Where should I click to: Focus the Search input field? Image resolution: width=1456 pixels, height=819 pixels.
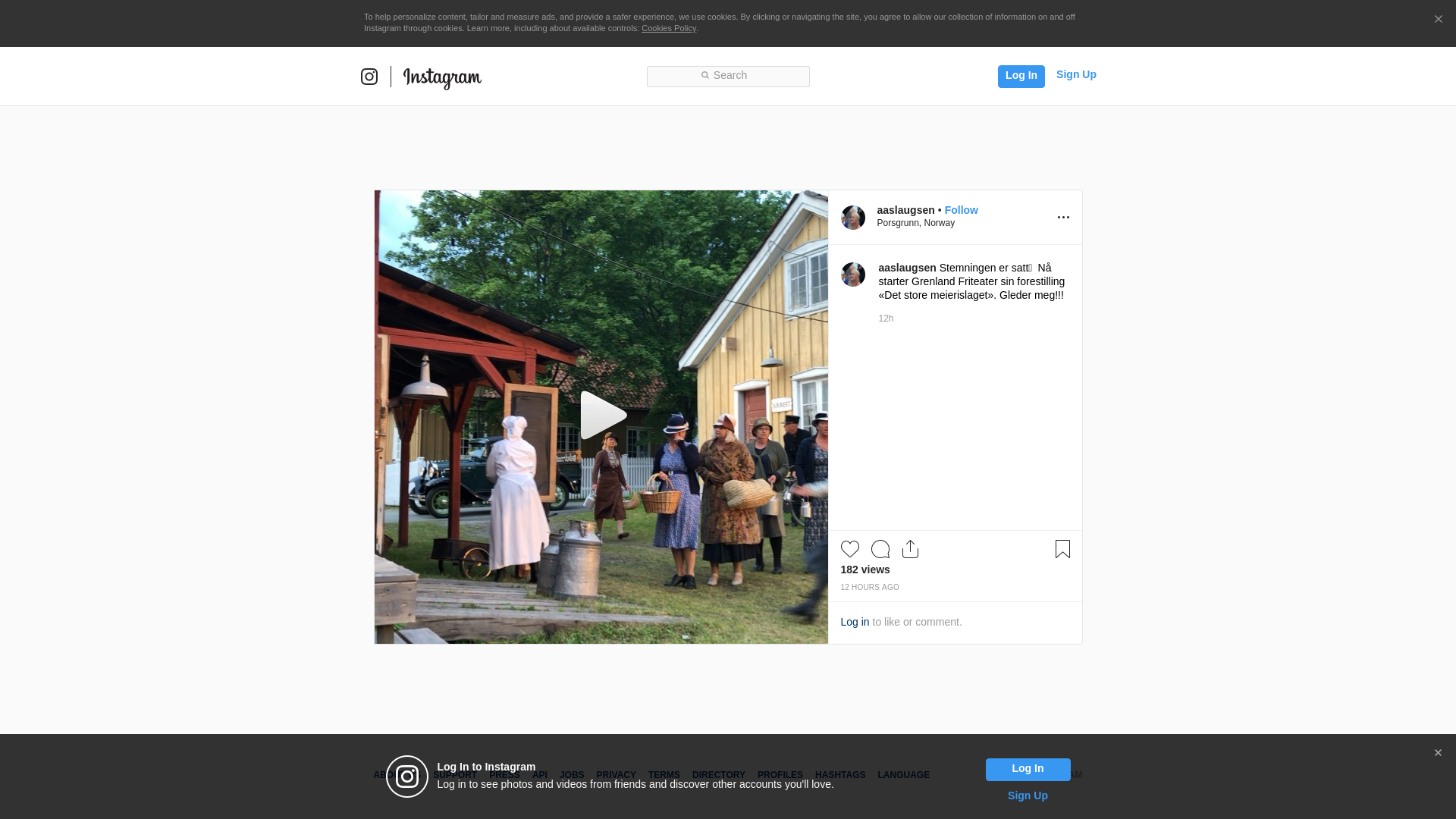(x=728, y=76)
